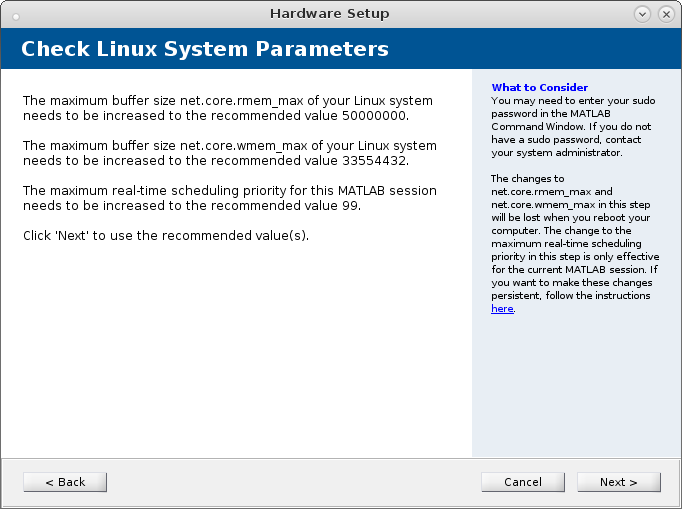Go back with the < Back button
Viewport: 682px width, 509px height.
pyautogui.click(x=65, y=482)
